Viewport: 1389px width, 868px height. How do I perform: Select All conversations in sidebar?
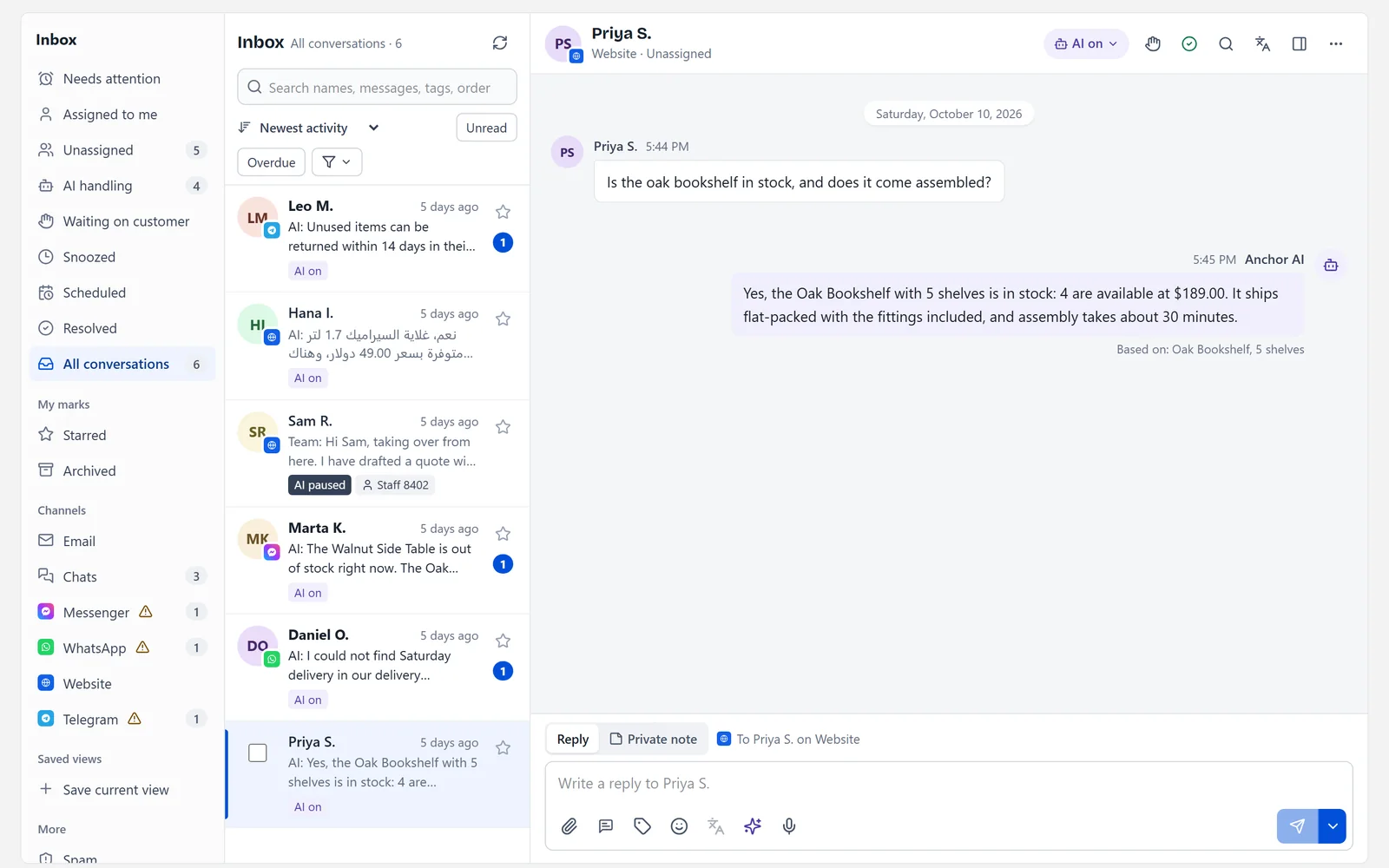pos(122,364)
